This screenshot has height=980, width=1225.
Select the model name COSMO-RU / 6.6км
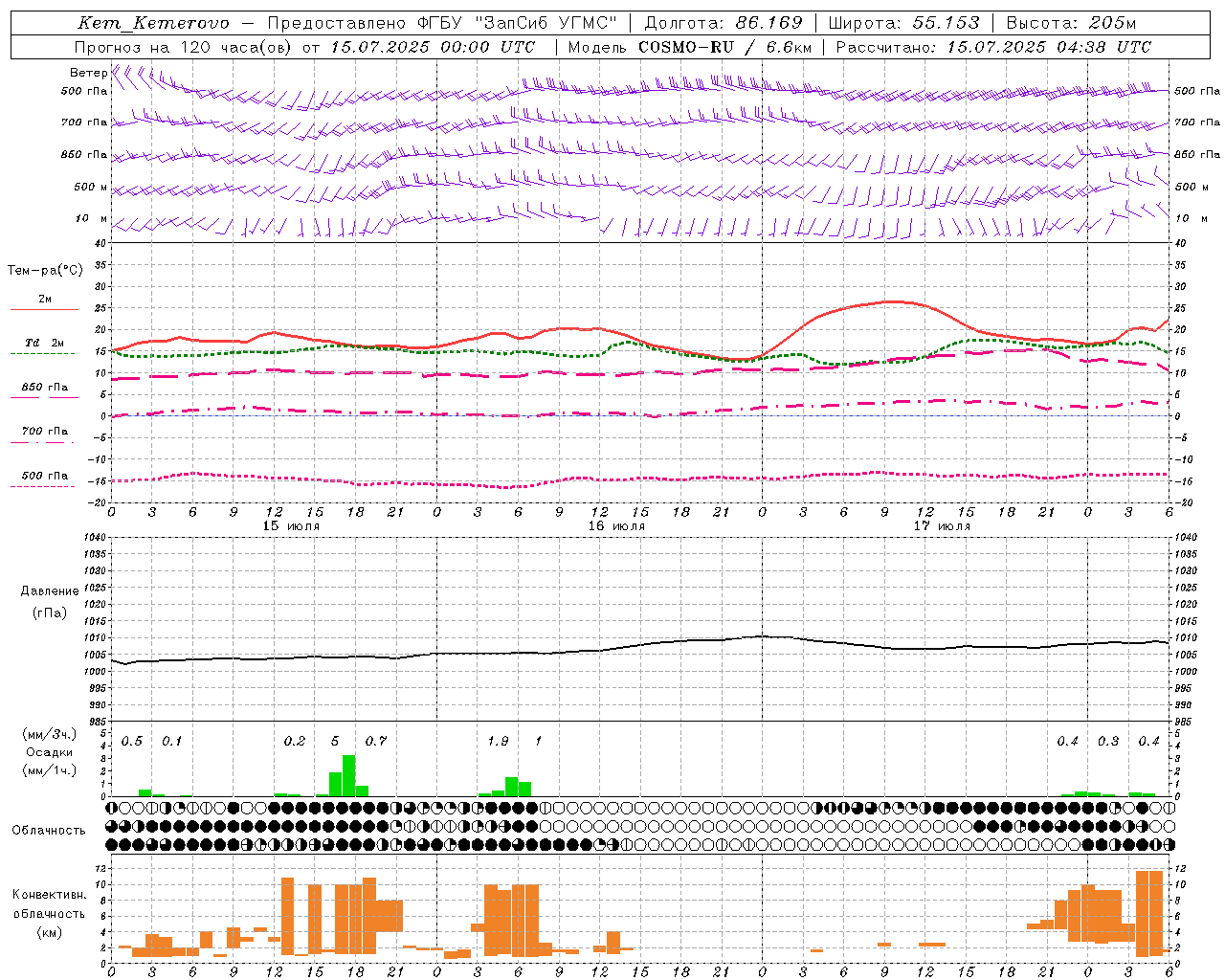[x=724, y=47]
